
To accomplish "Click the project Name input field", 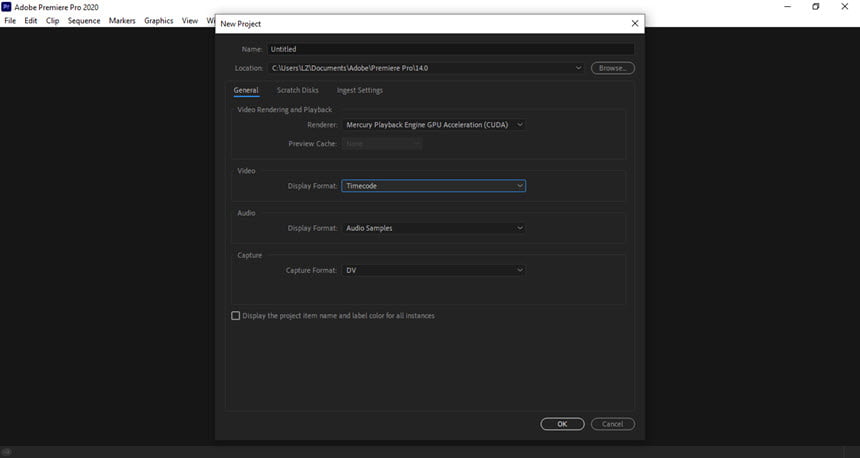I will pos(451,49).
